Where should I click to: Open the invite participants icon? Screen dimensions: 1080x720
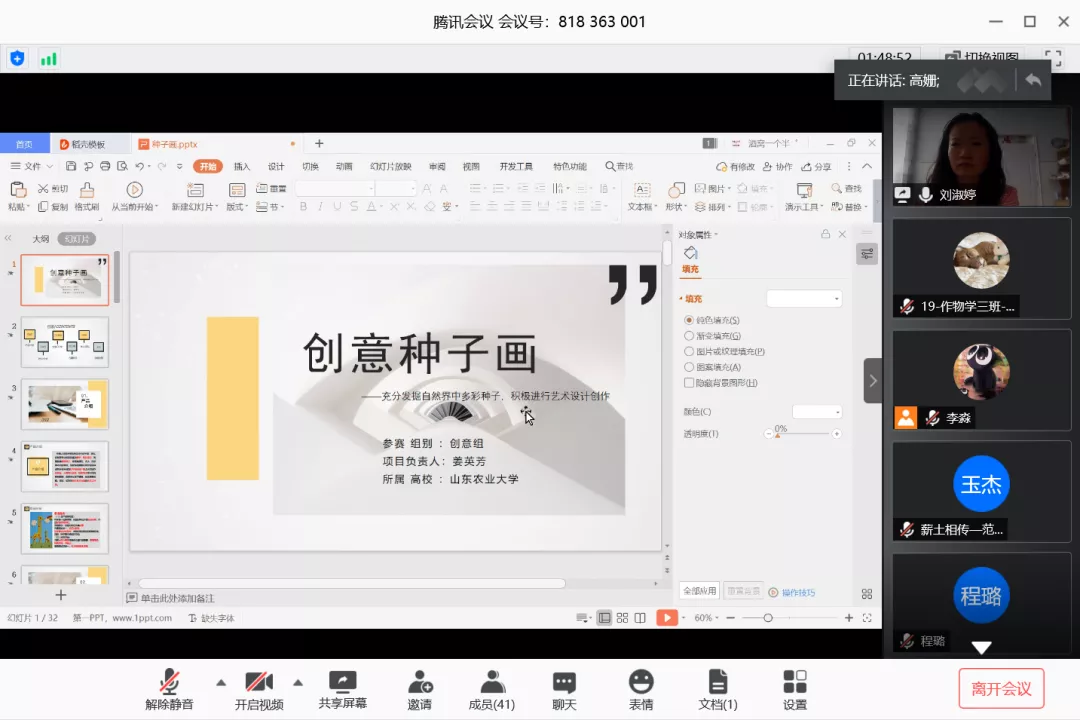click(420, 683)
